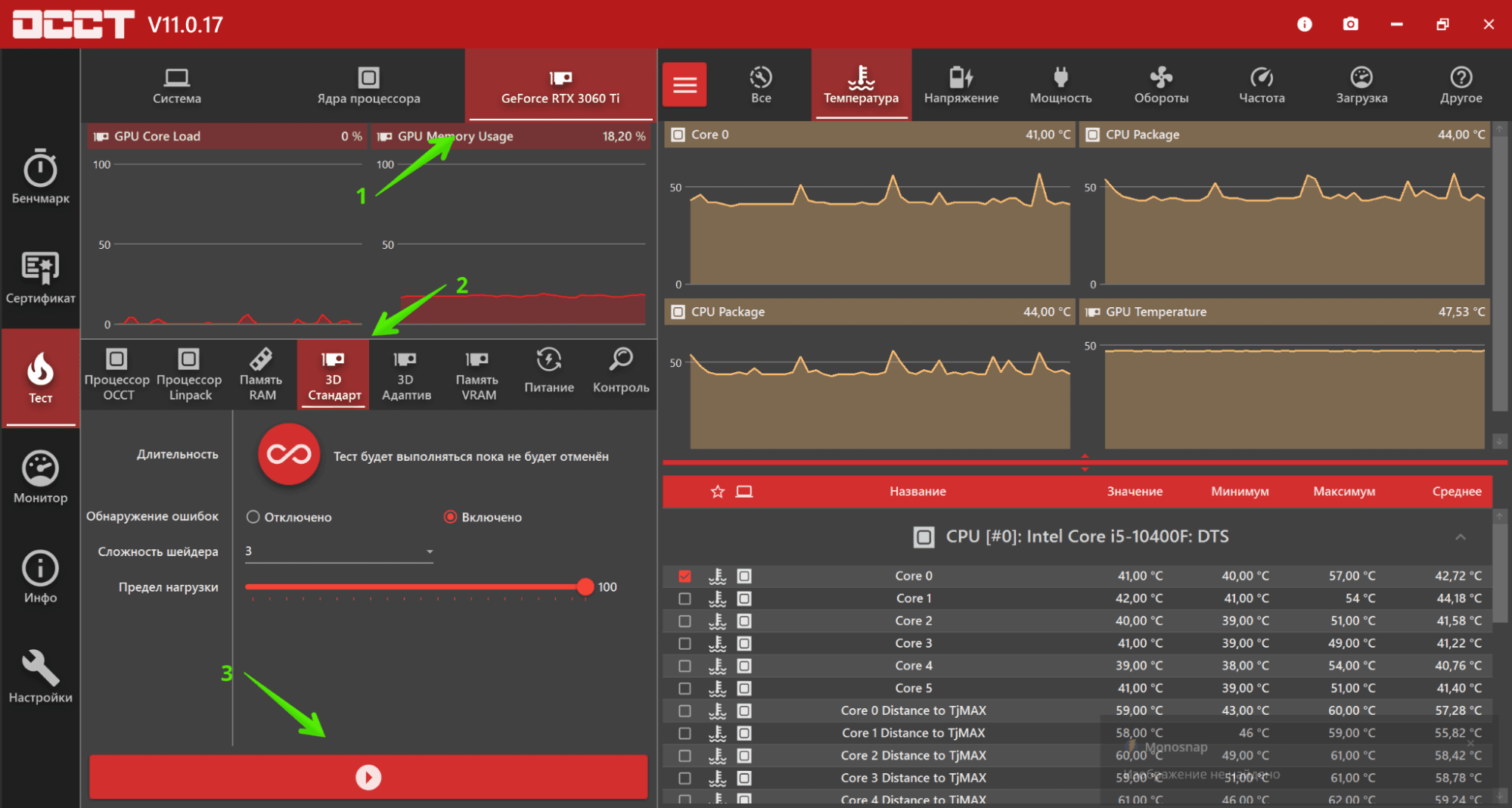The image size is (1512, 808).
Task: Click the graph icon in Core 5 row
Action: pyautogui.click(x=744, y=688)
